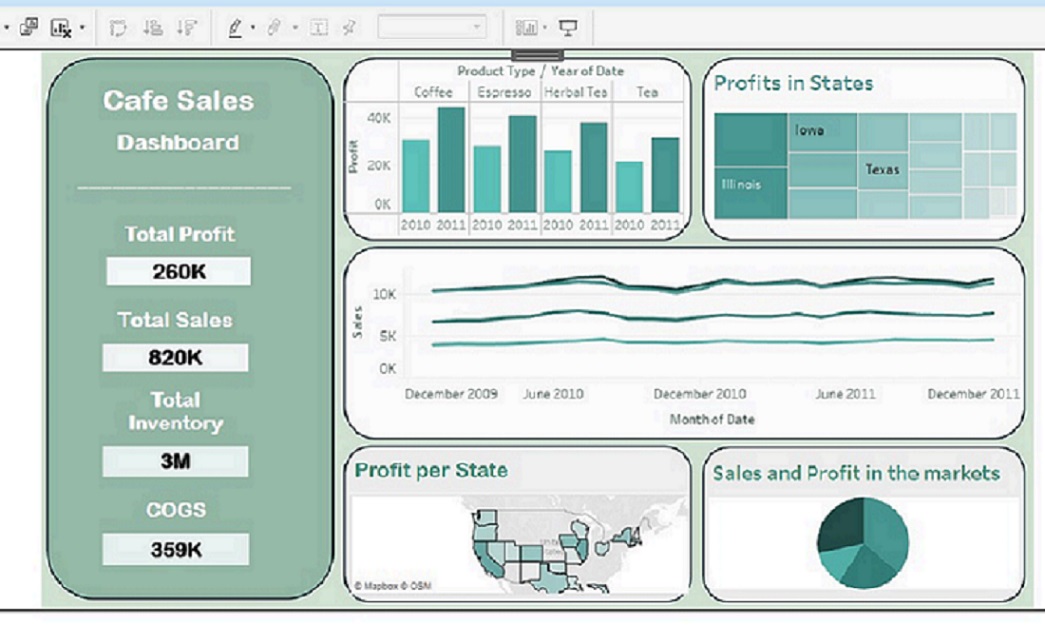Expand the Highlight dropdown arrow

tap(253, 28)
